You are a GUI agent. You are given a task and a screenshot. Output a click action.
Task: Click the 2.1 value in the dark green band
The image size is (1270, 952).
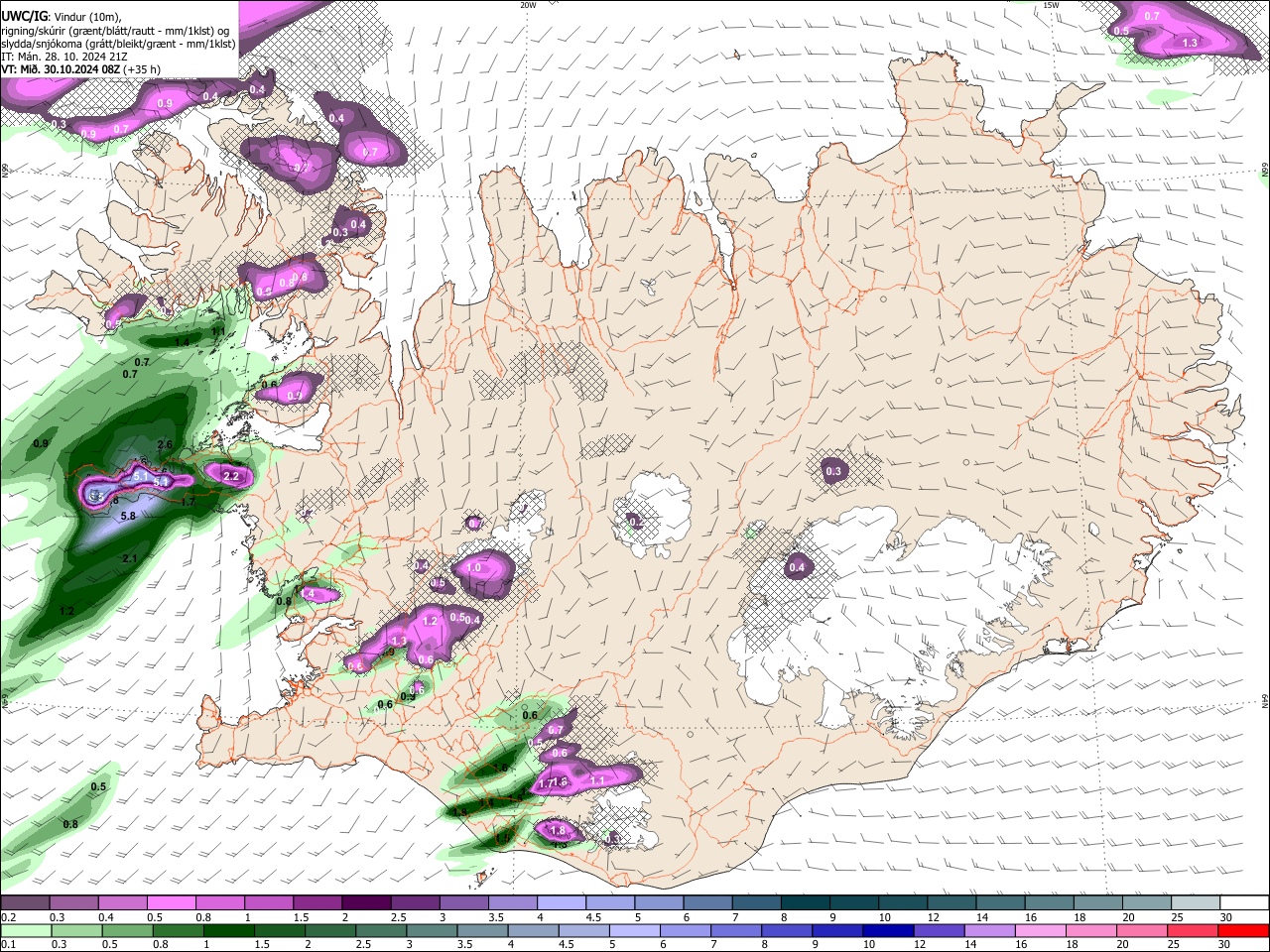129,559
